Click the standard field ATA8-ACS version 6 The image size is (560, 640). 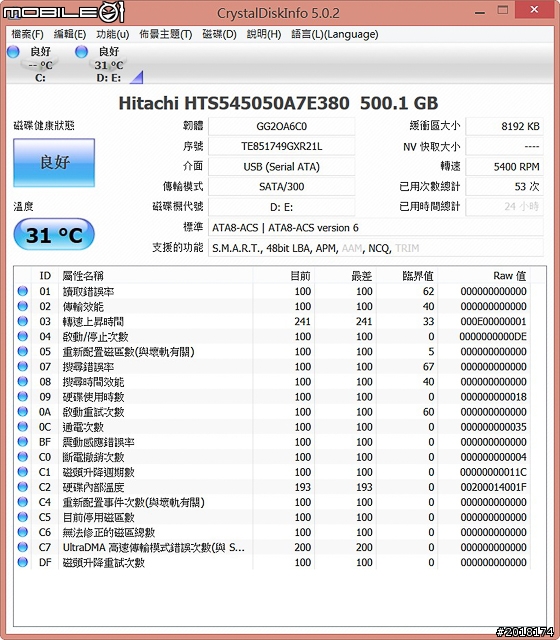point(376,227)
